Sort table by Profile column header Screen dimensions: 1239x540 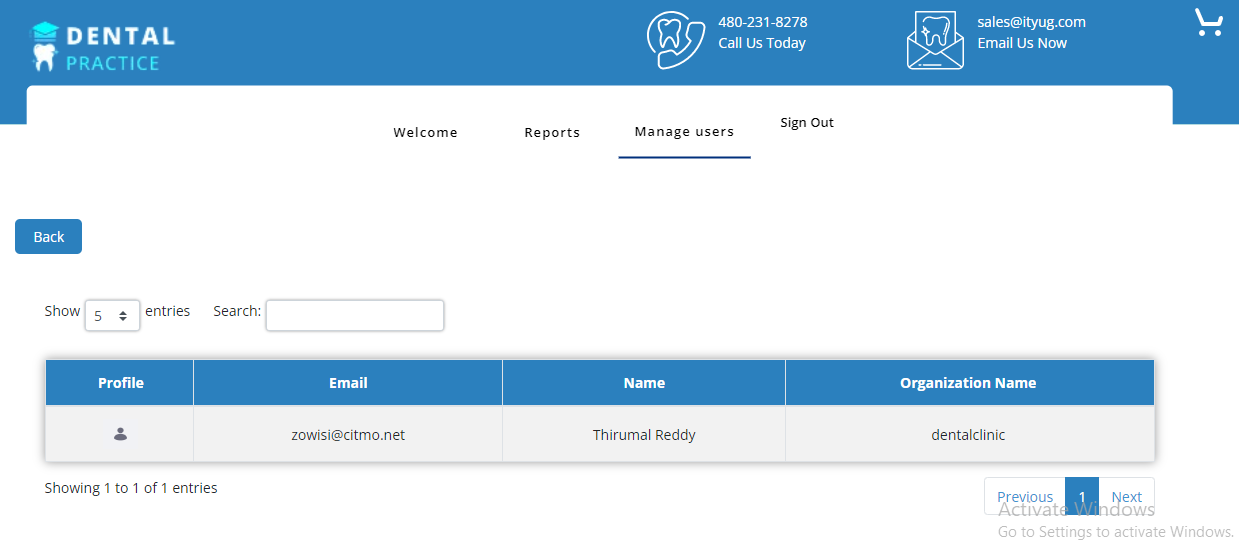(120, 383)
